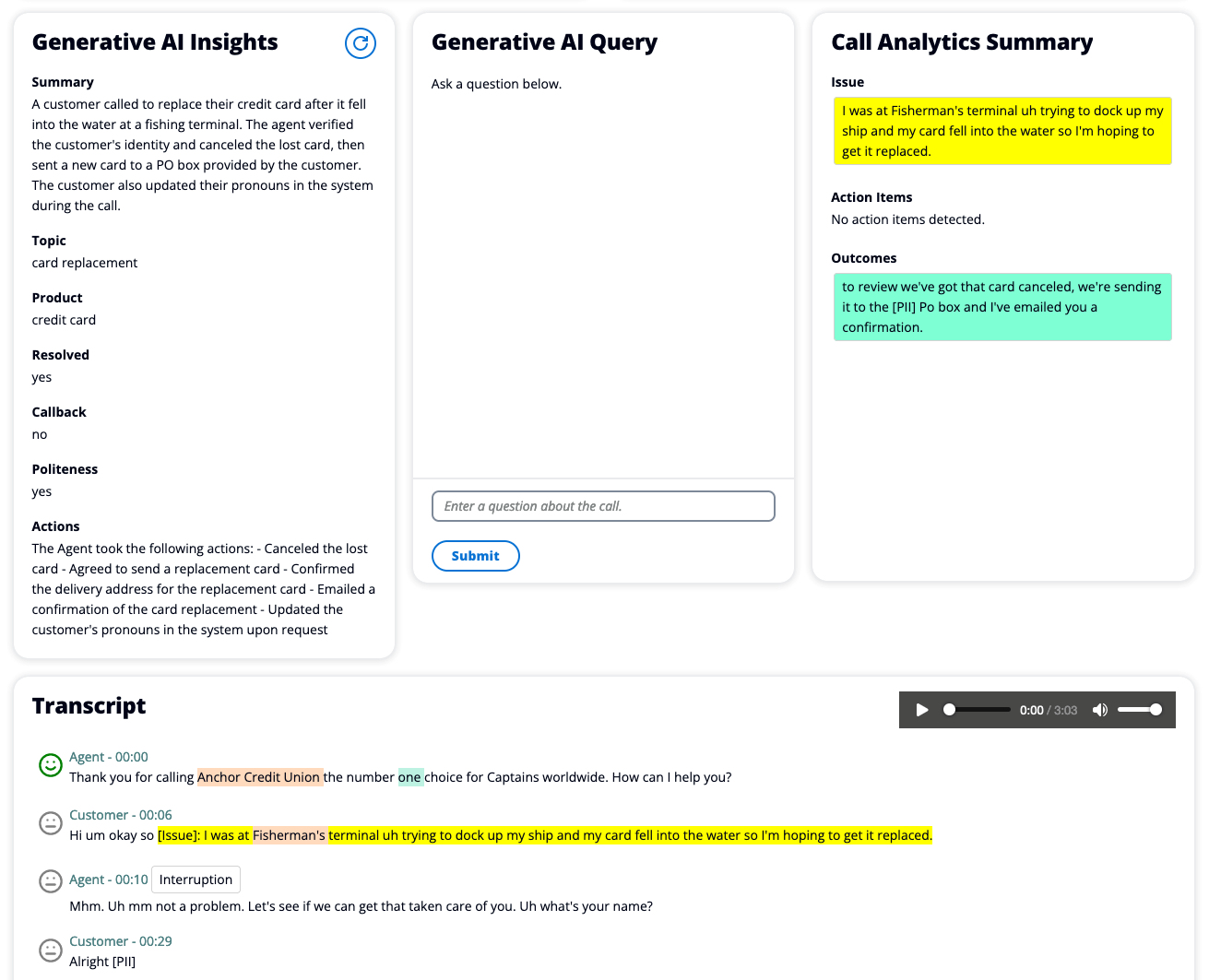Jump to Customer 00:29 timestamp
The image size is (1209, 980).
pyautogui.click(x=121, y=941)
